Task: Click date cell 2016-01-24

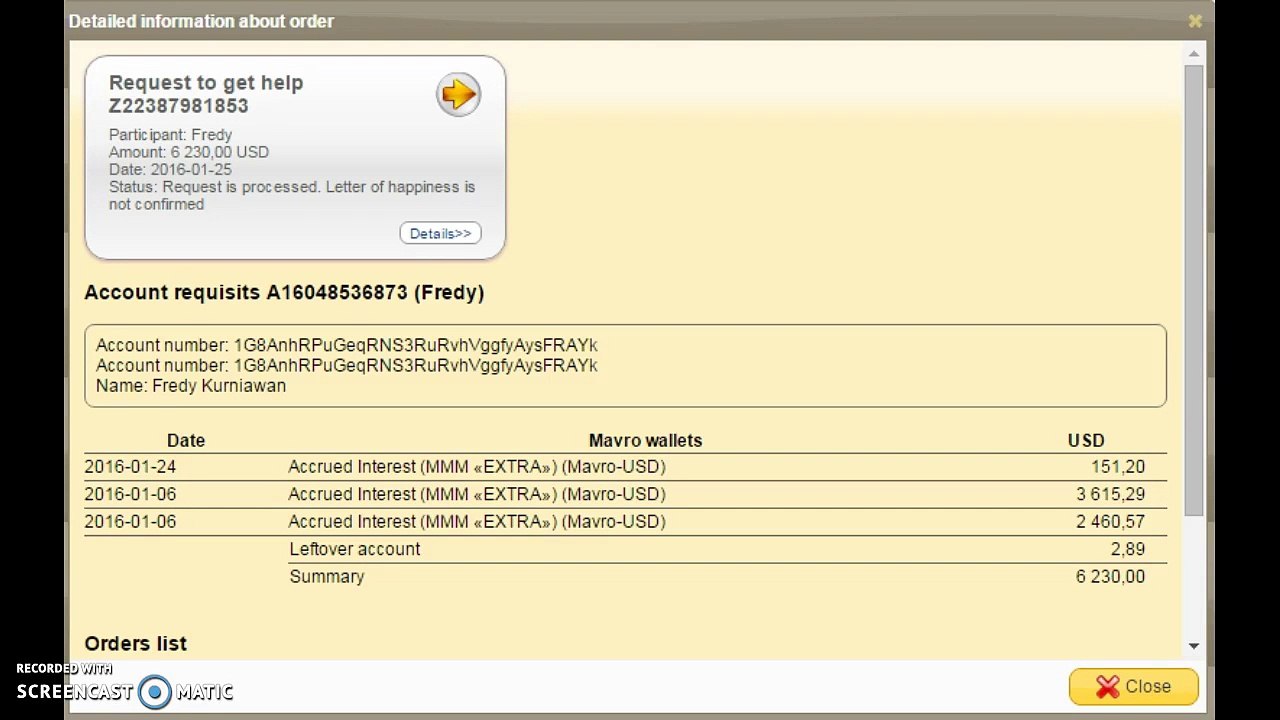Action: pyautogui.click(x=130, y=467)
